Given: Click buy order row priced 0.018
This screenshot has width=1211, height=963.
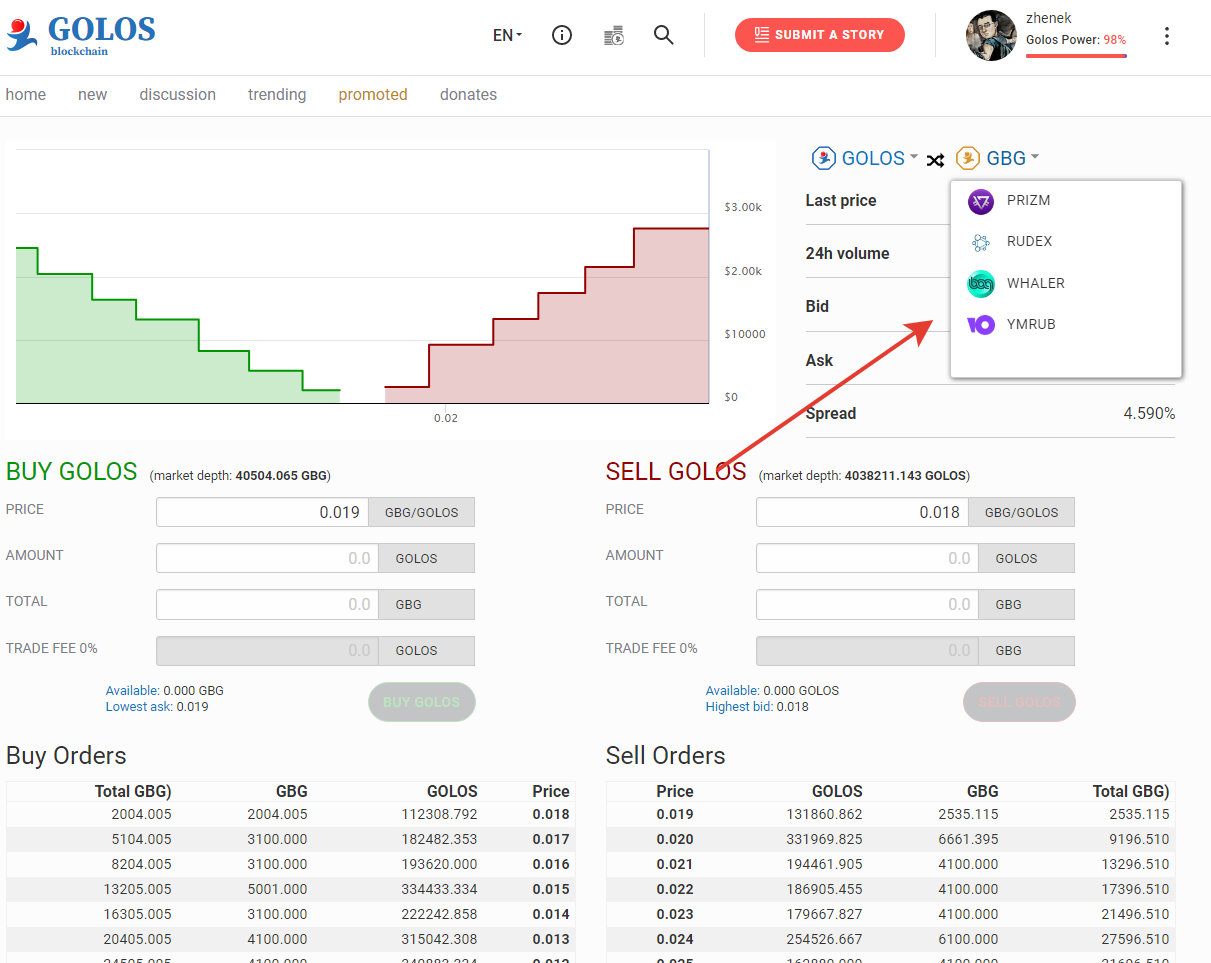Looking at the screenshot, I should [290, 814].
